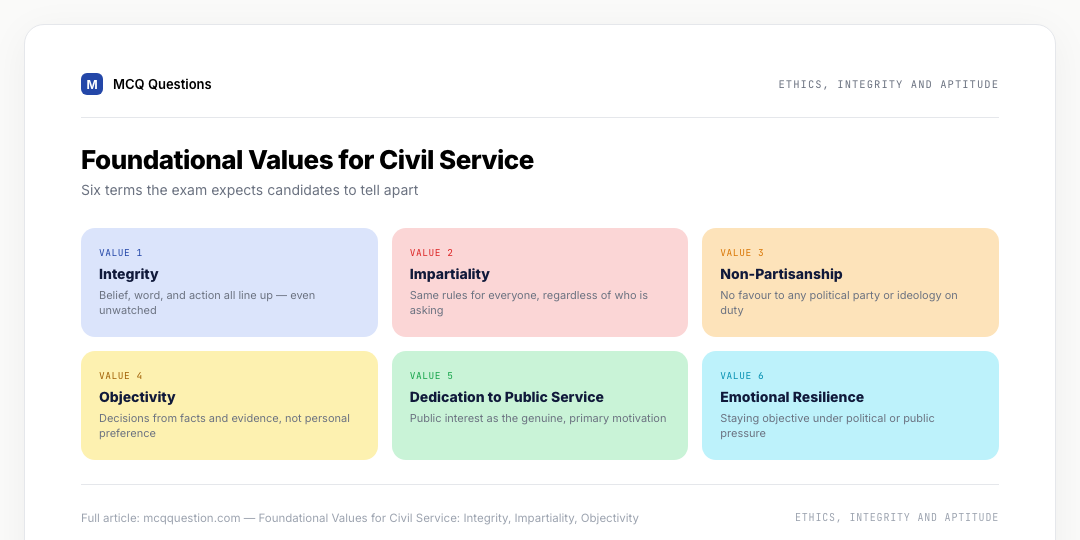Click the blue M logo icon
Image resolution: width=1080 pixels, height=540 pixels.
click(x=92, y=84)
